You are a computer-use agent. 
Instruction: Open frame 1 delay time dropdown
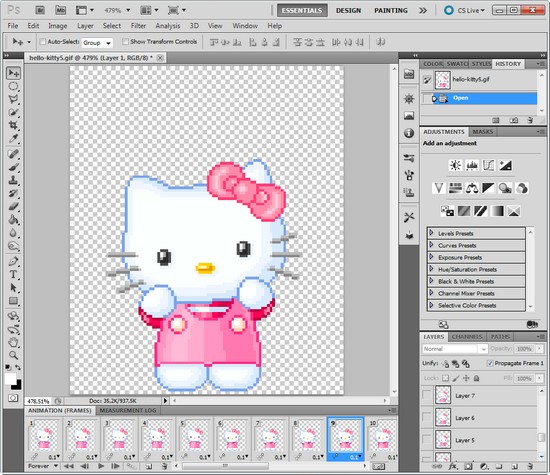[x=54, y=457]
